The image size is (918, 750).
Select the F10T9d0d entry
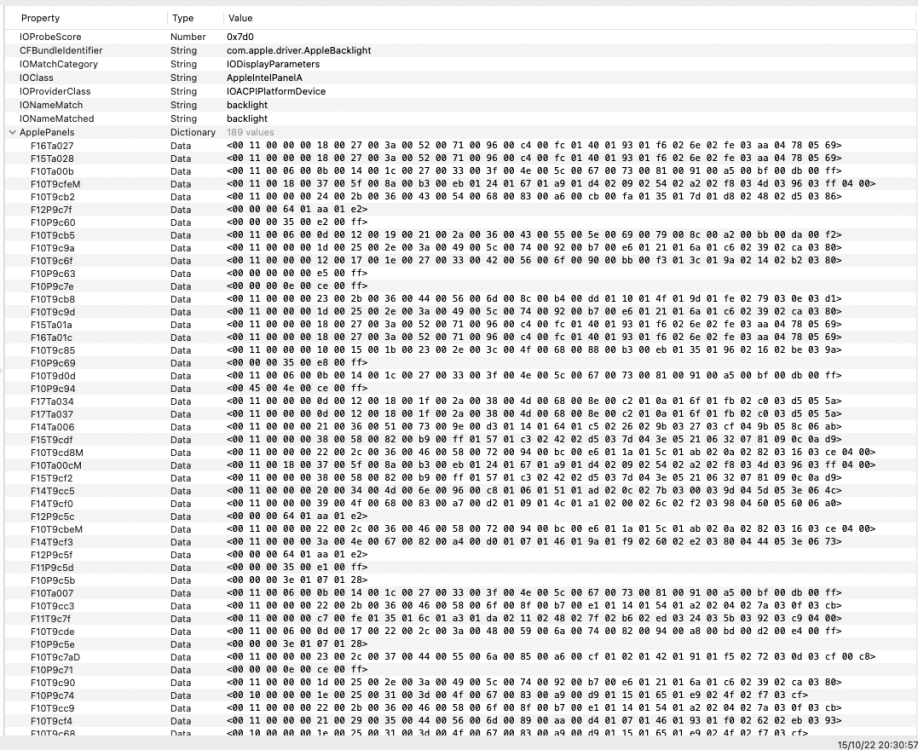(53, 376)
